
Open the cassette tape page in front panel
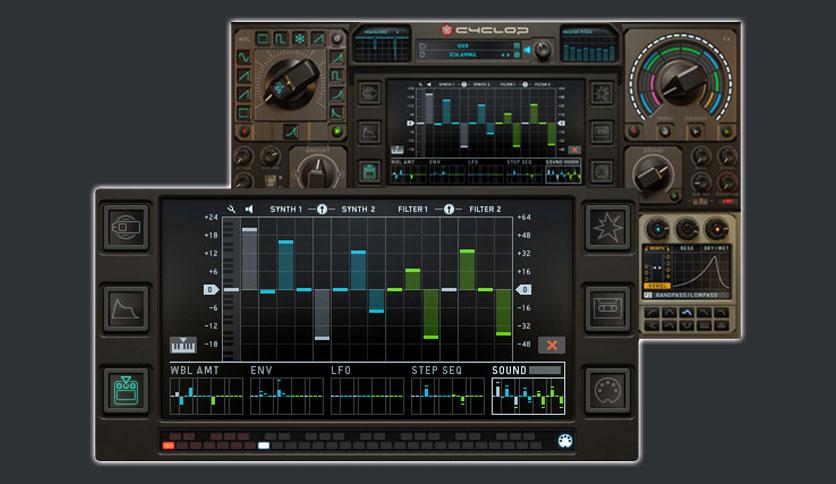click(x=608, y=308)
